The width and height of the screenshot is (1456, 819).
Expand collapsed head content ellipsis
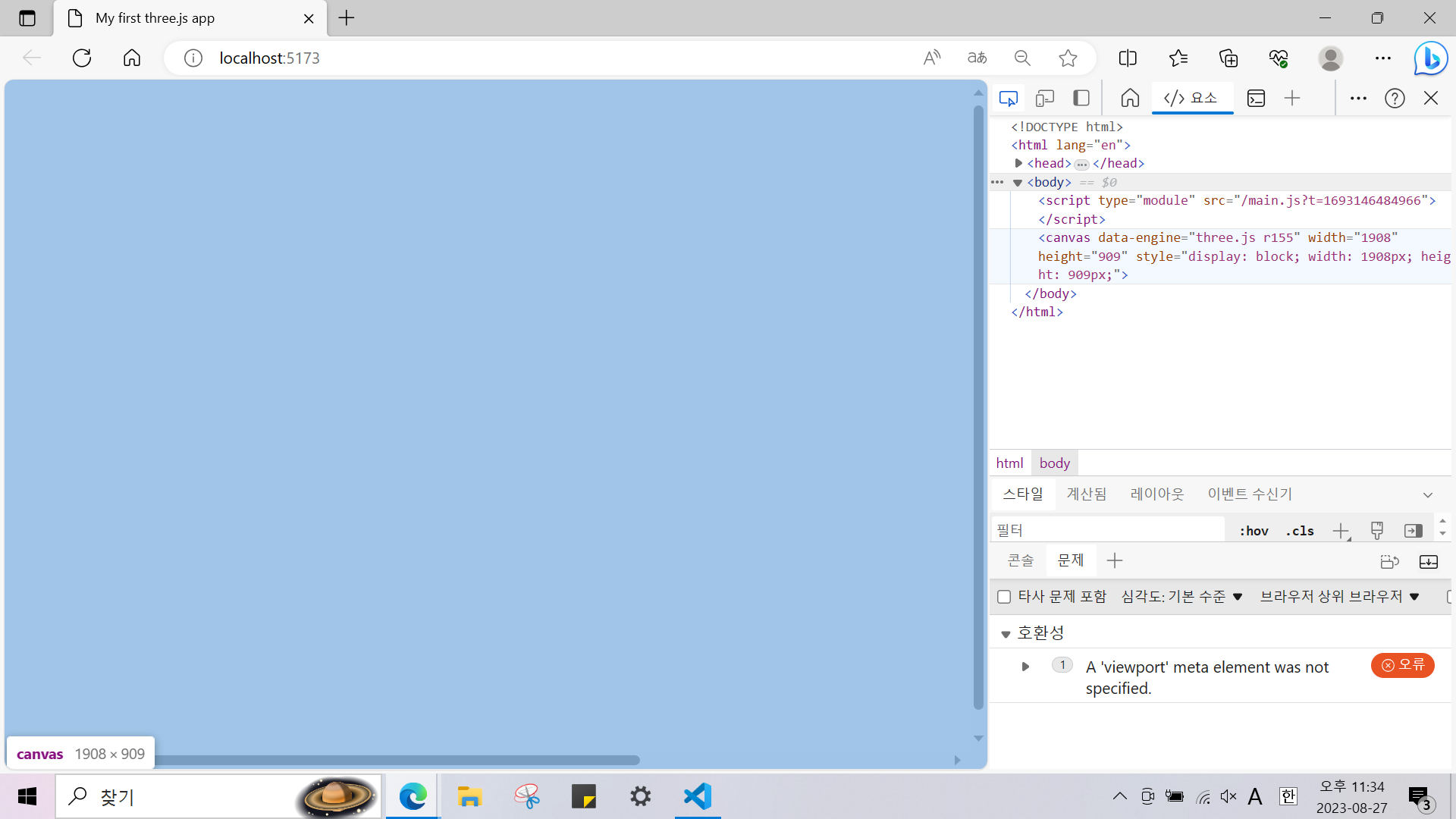coord(1082,165)
